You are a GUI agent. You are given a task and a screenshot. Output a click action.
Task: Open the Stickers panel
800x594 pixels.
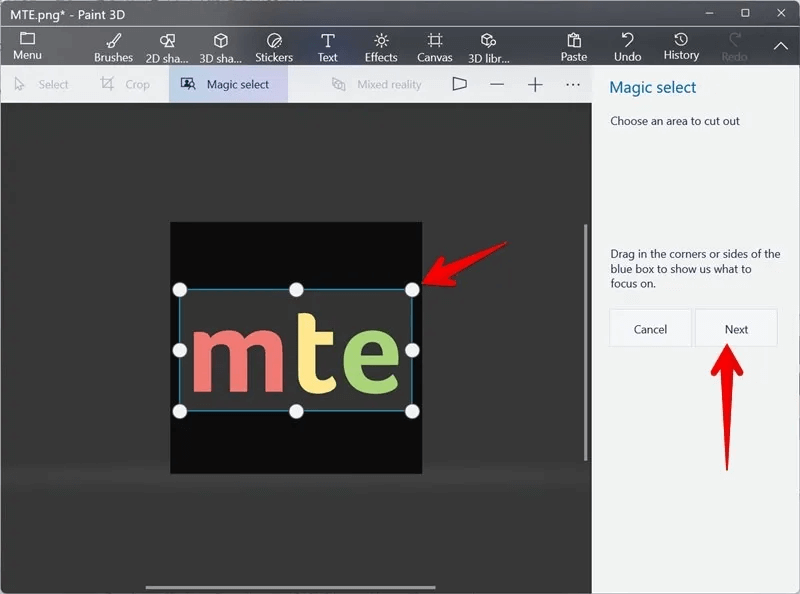pos(274,46)
